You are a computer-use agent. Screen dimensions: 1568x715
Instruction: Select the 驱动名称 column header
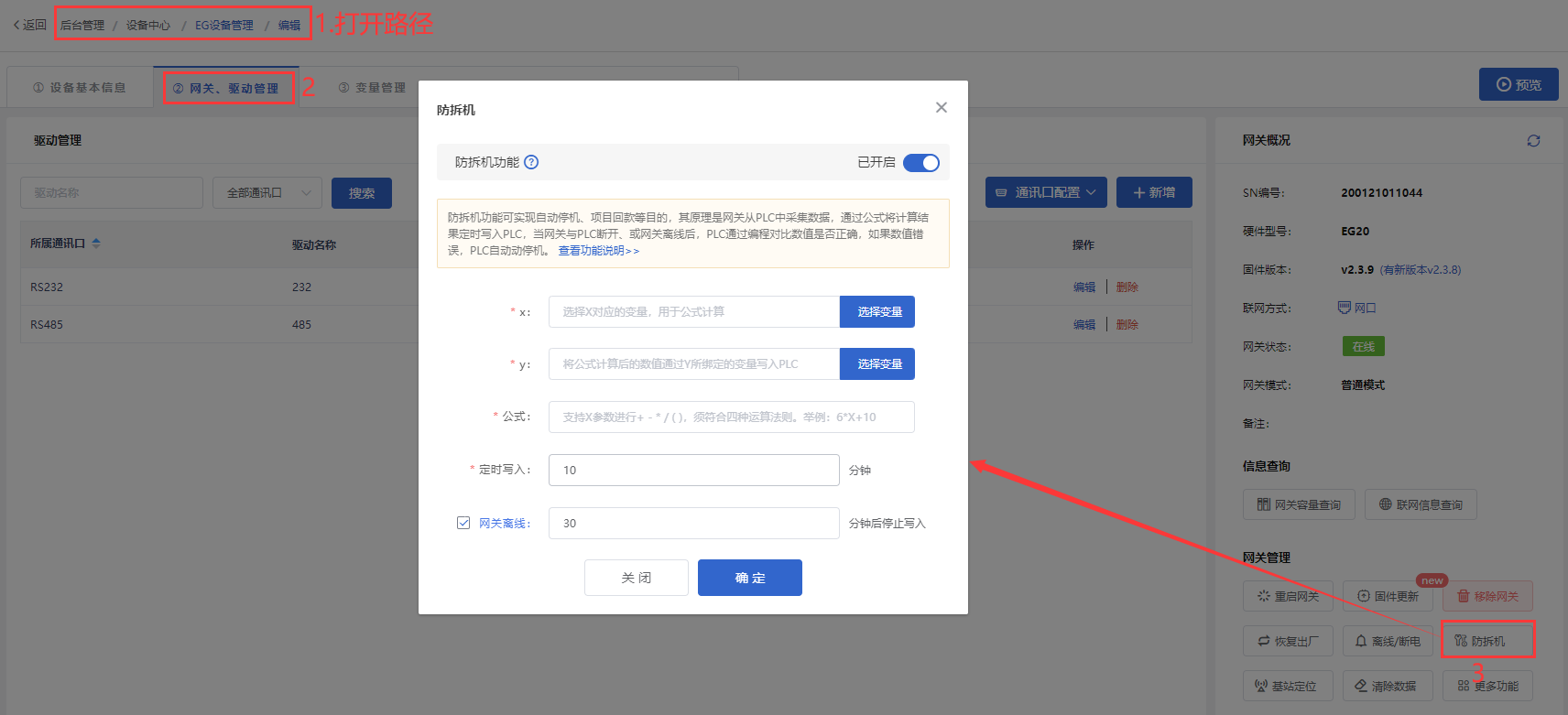pyautogui.click(x=314, y=244)
